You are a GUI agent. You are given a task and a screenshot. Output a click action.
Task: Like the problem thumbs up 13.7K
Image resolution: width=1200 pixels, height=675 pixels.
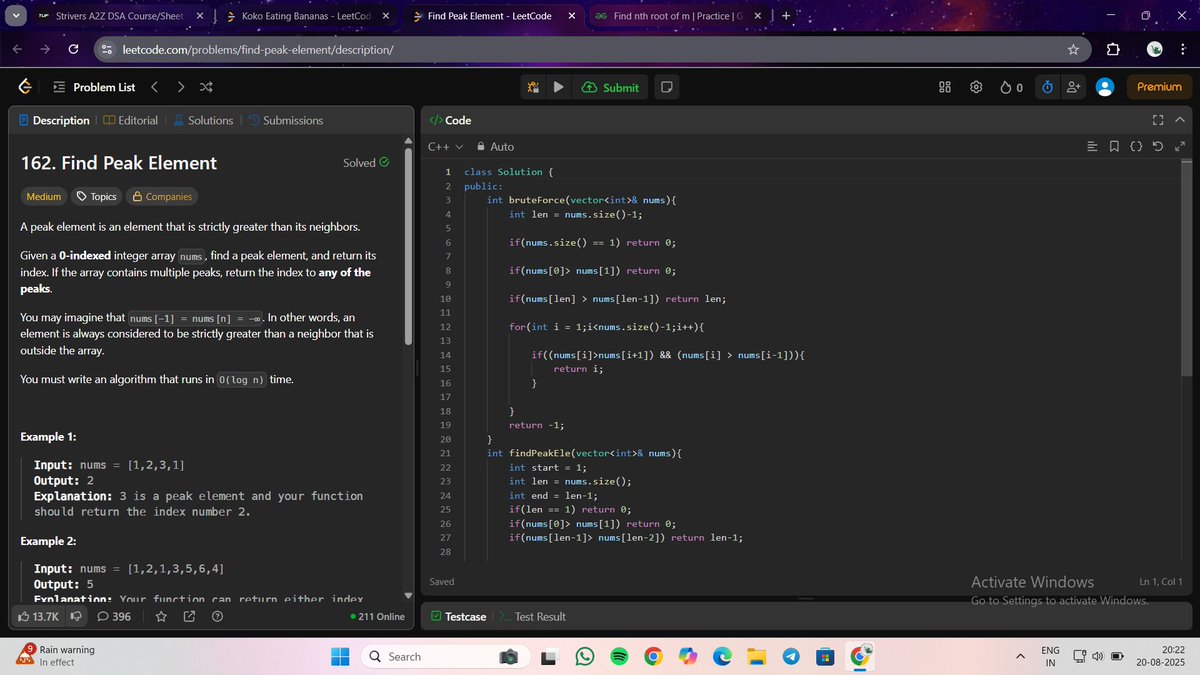39,617
